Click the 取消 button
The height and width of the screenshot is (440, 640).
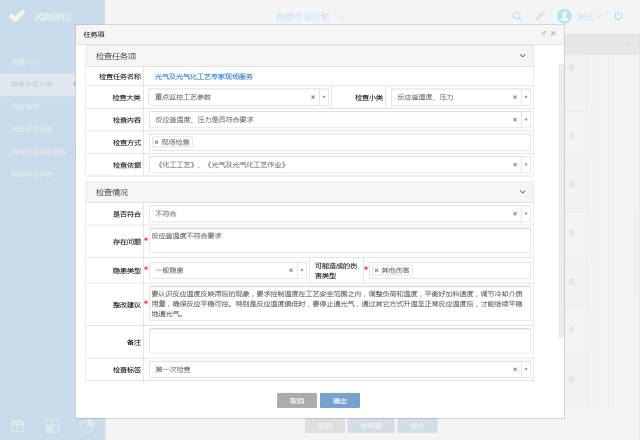[296, 400]
